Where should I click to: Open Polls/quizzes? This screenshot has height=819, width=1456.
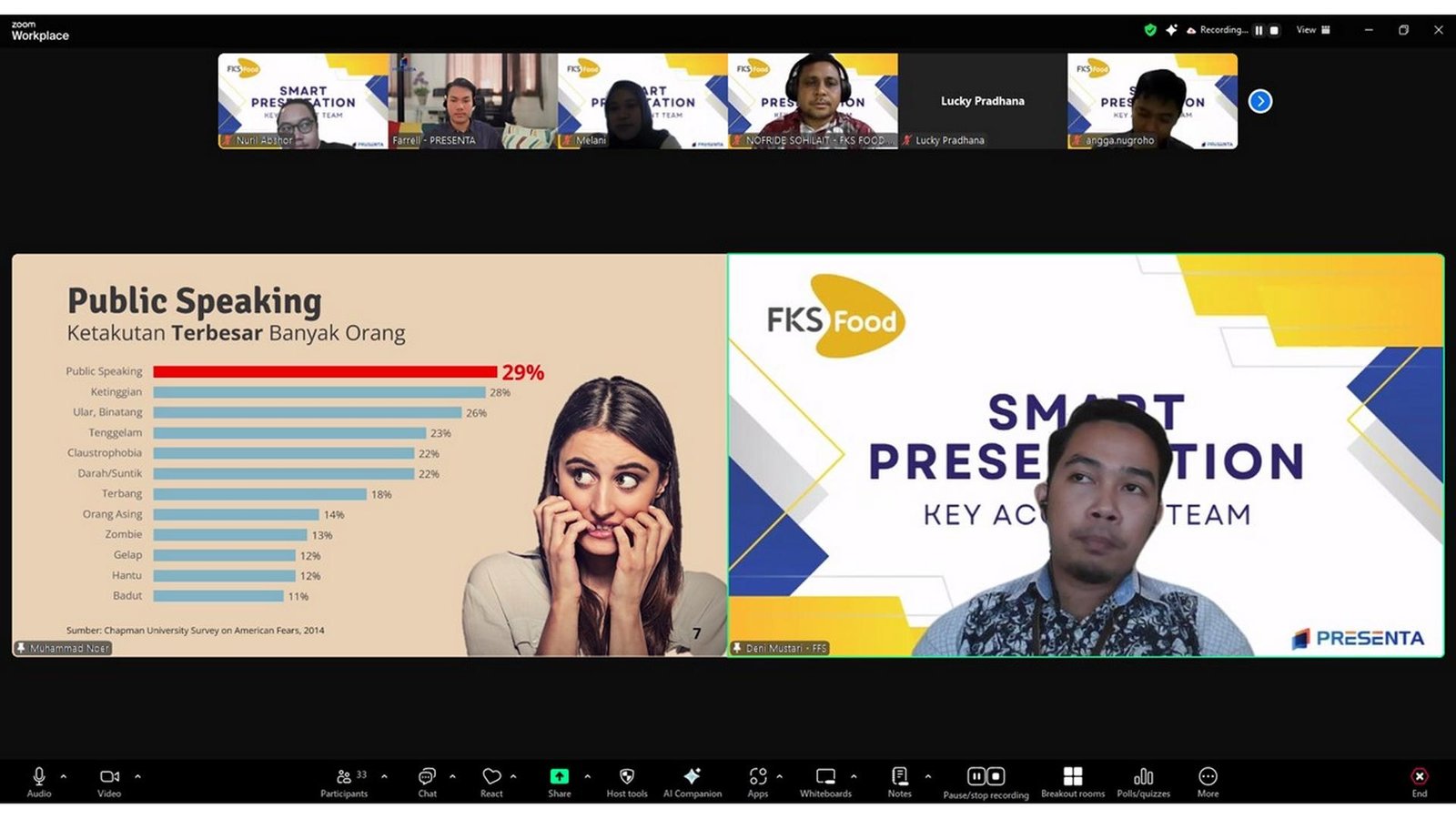pyautogui.click(x=1144, y=782)
